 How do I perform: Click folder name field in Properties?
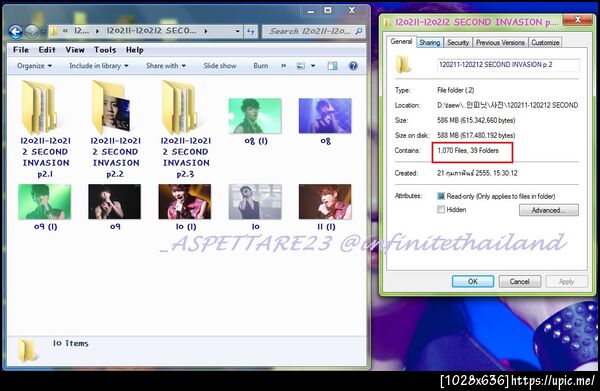tap(508, 65)
